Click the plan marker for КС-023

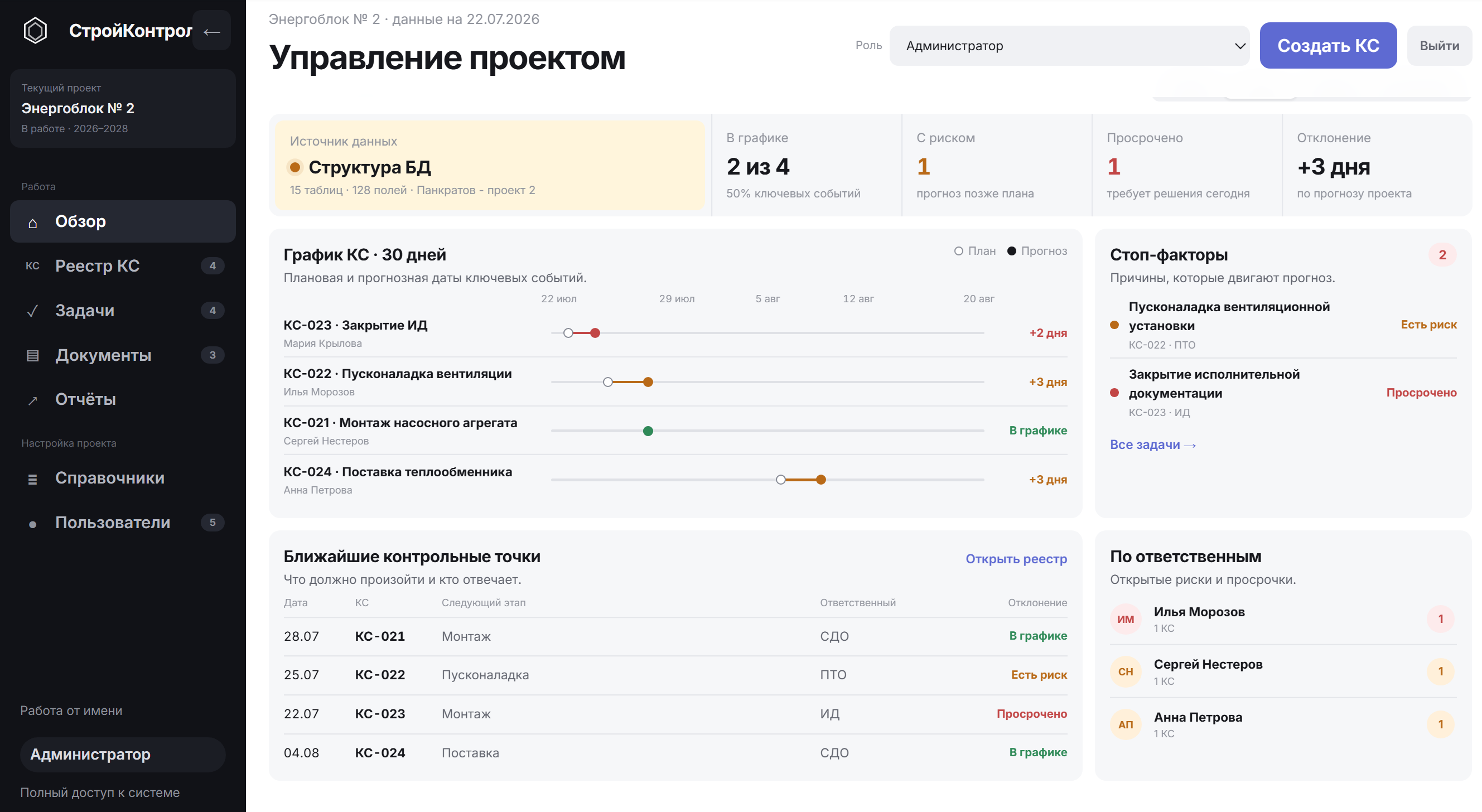(x=568, y=333)
